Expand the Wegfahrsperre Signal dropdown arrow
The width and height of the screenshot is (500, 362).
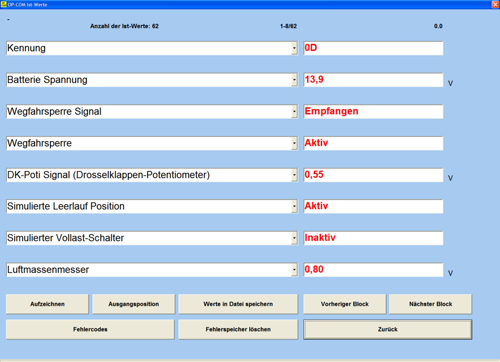click(294, 112)
